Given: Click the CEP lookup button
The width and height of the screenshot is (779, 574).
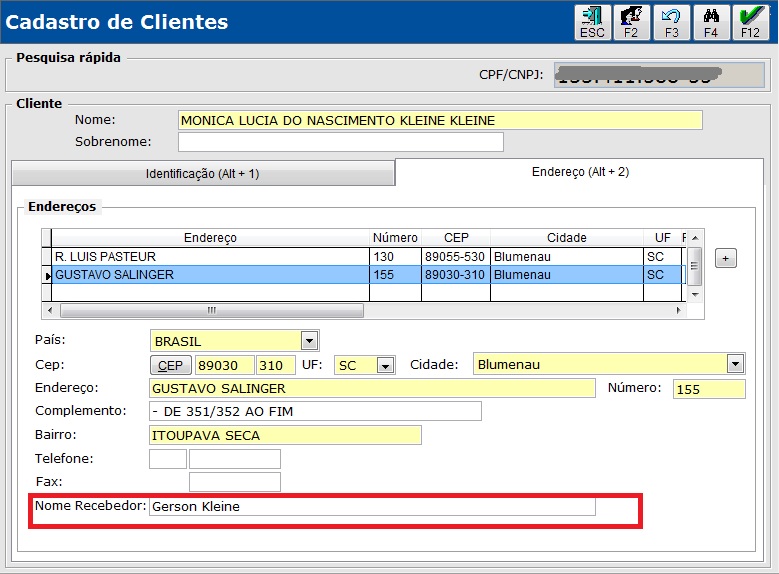Looking at the screenshot, I should coord(170,365).
